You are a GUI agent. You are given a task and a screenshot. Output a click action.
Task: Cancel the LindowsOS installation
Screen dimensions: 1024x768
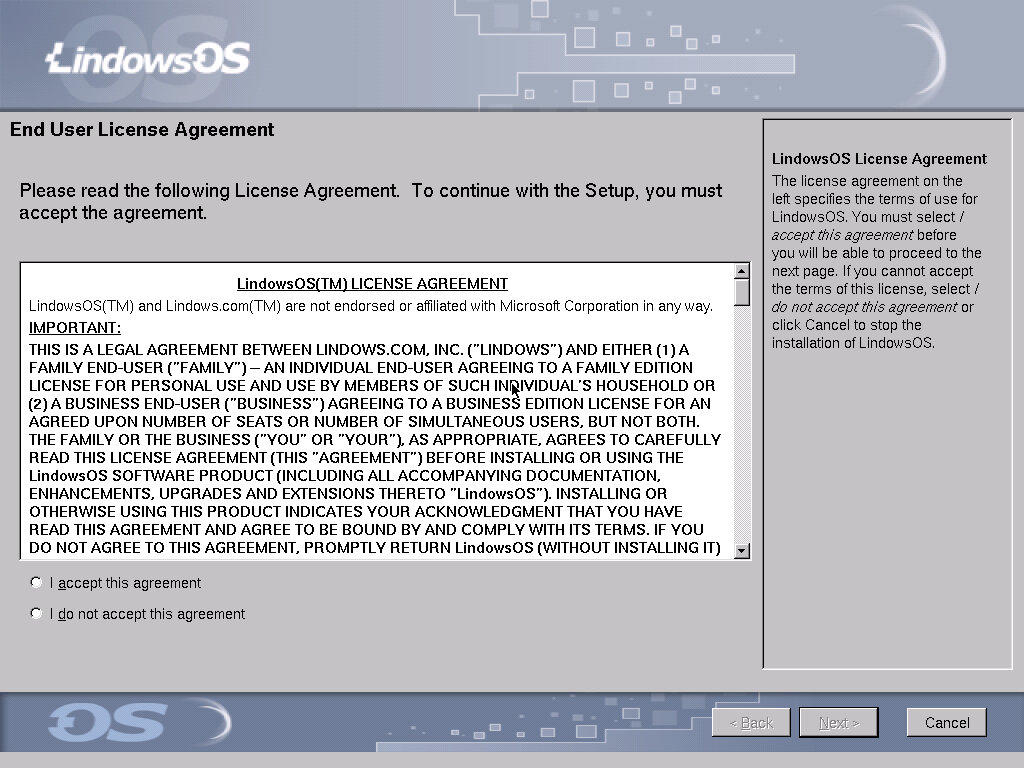pos(946,722)
